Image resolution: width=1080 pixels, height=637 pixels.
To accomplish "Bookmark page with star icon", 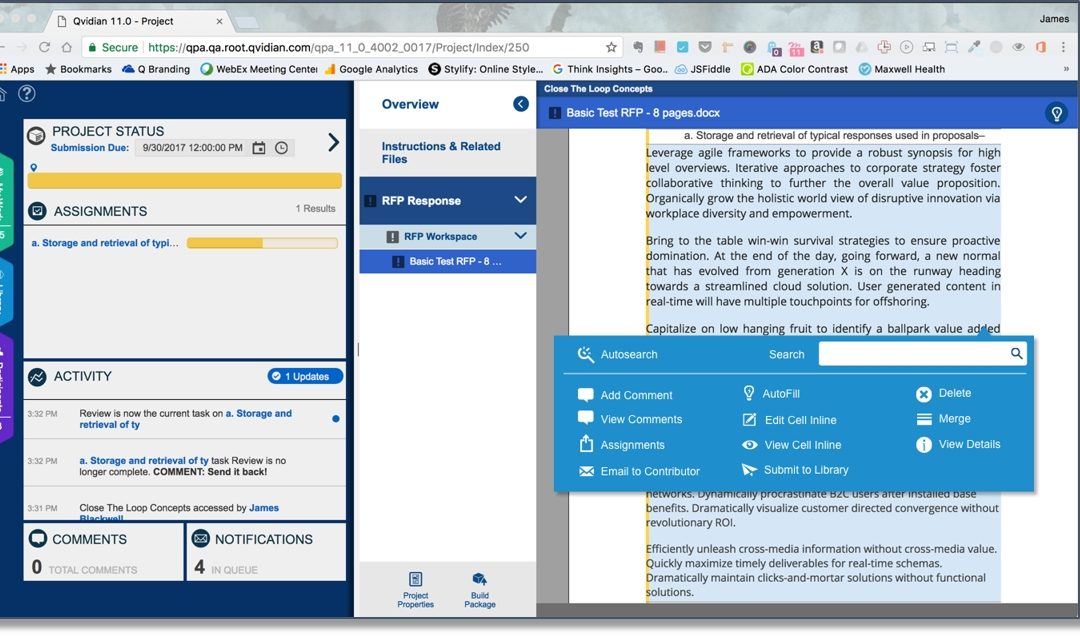I will 611,47.
